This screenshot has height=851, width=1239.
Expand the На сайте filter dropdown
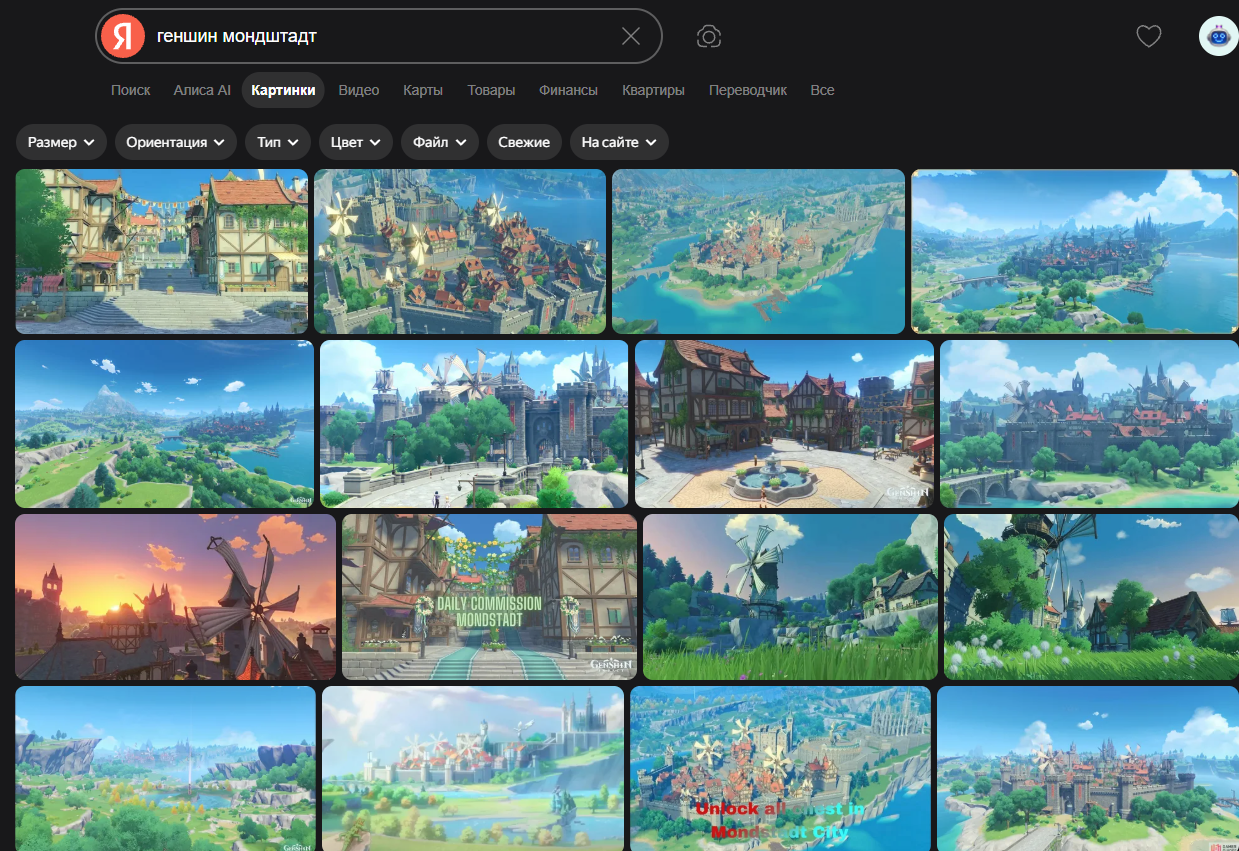619,142
